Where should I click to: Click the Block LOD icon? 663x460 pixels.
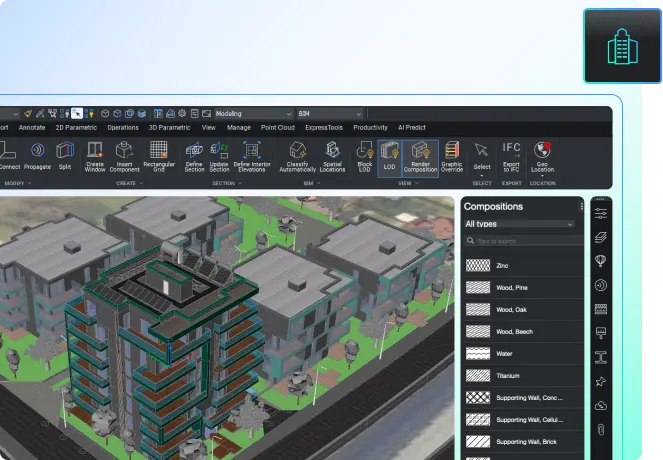364,150
